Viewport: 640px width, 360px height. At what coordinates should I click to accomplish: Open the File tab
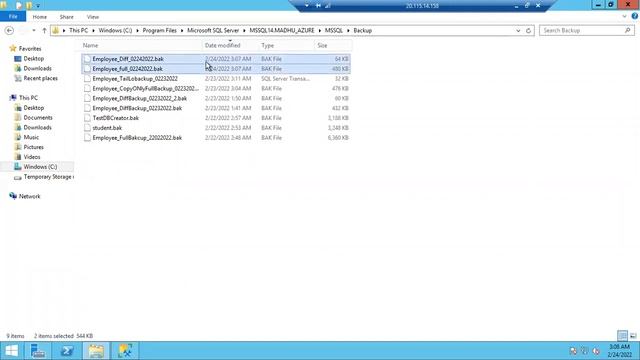click(13, 17)
